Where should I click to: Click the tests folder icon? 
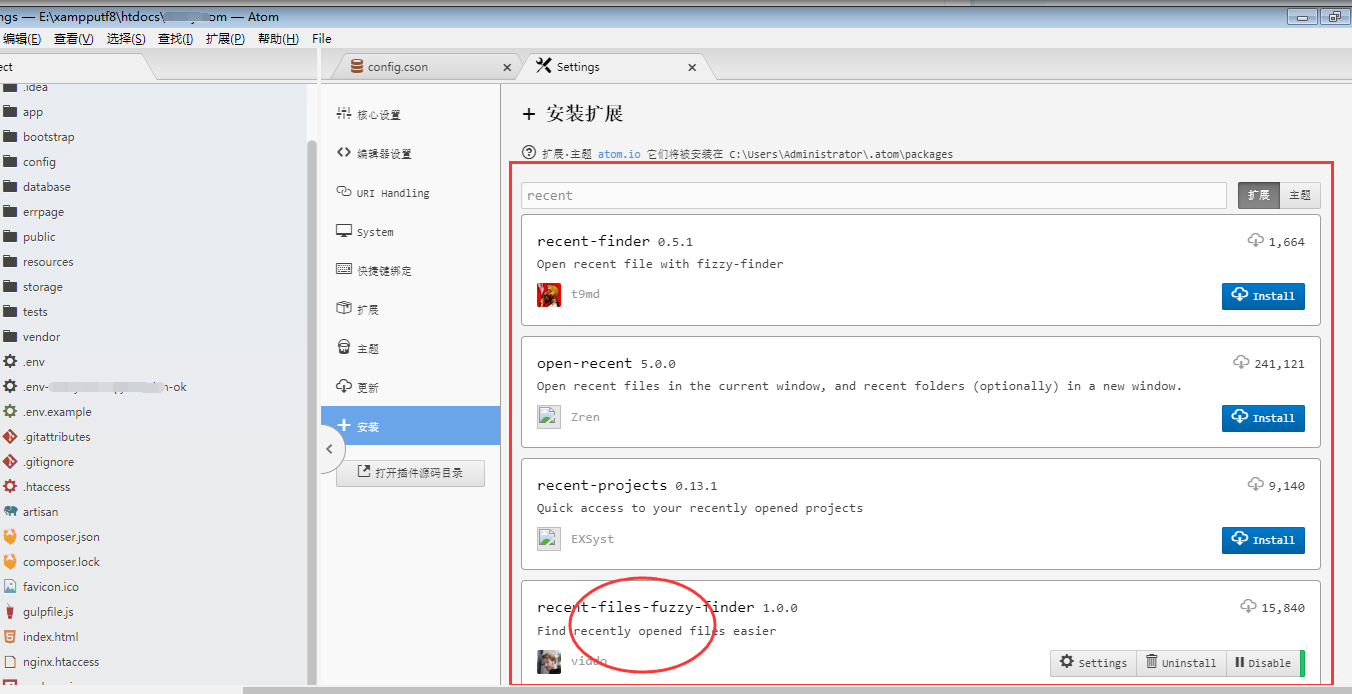click(x=10, y=311)
